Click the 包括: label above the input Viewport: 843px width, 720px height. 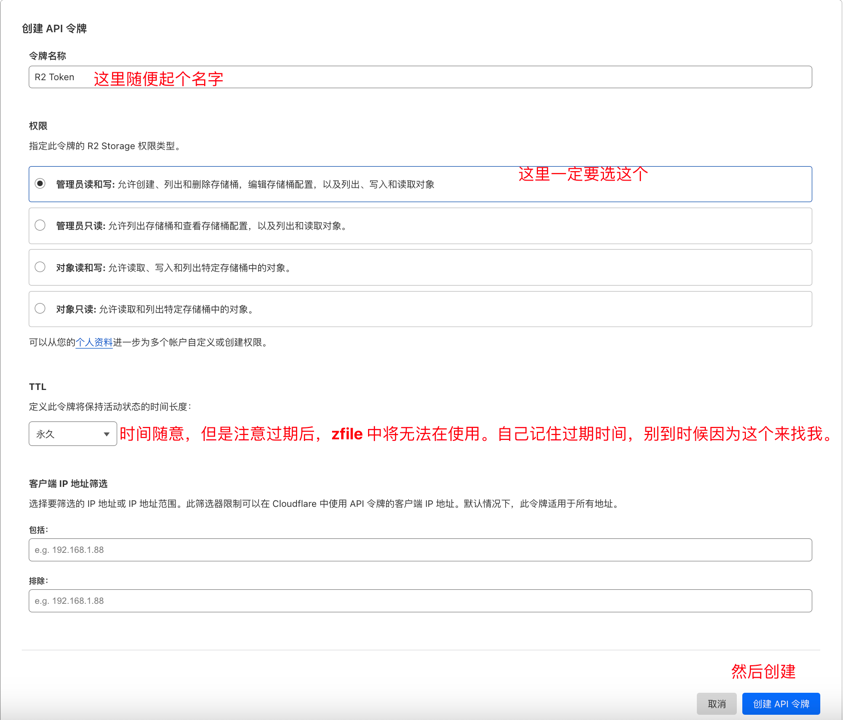pyautogui.click(x=39, y=530)
